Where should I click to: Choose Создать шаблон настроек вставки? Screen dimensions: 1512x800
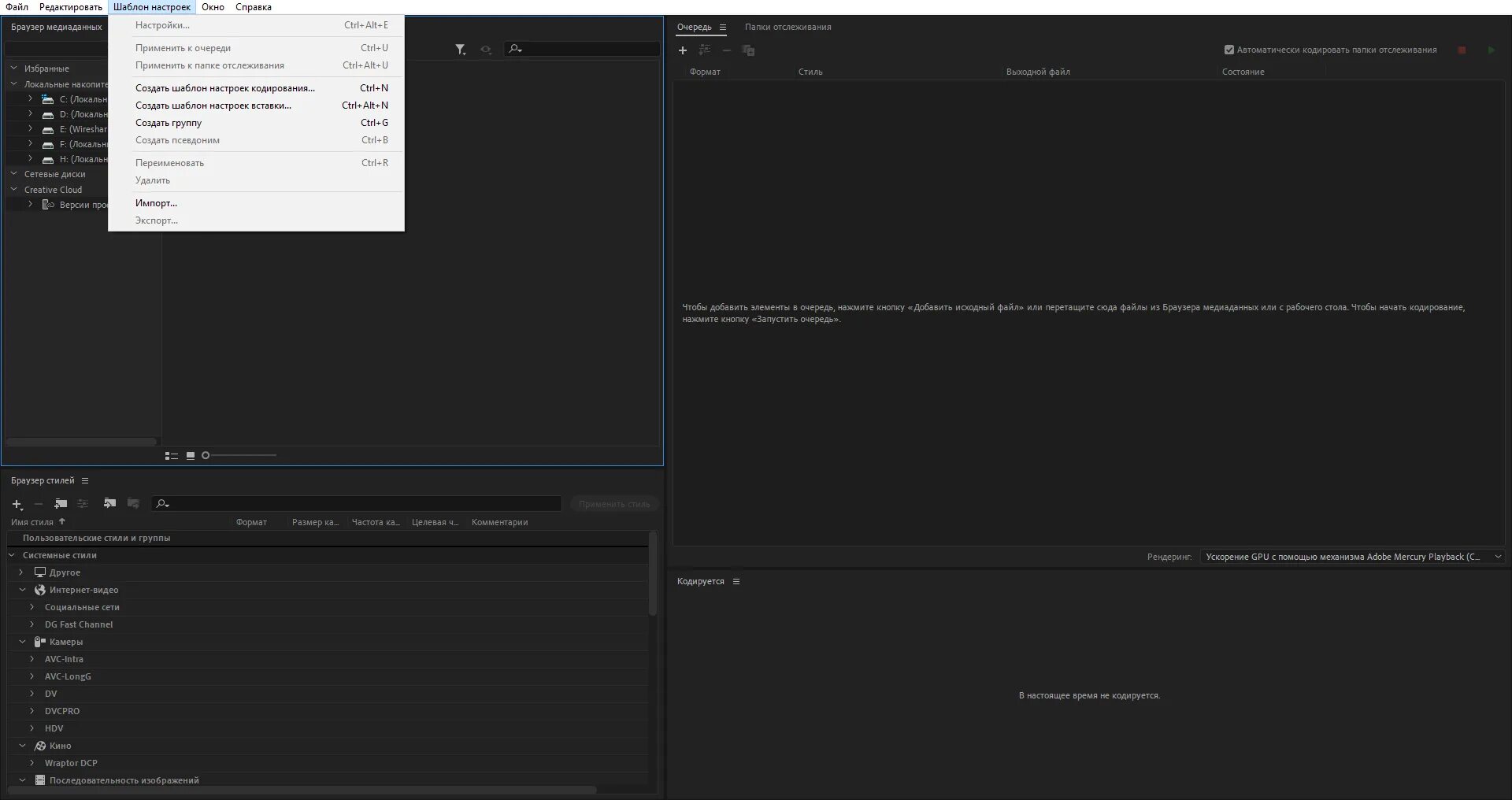[257, 106]
